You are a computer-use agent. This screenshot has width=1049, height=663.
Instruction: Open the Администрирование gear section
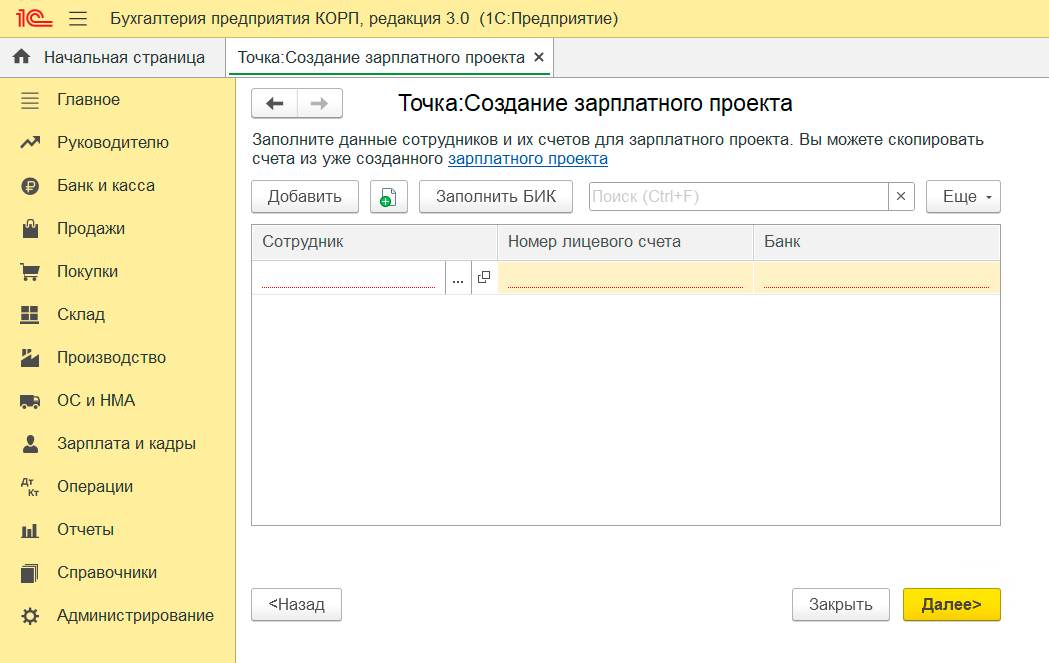pos(135,616)
